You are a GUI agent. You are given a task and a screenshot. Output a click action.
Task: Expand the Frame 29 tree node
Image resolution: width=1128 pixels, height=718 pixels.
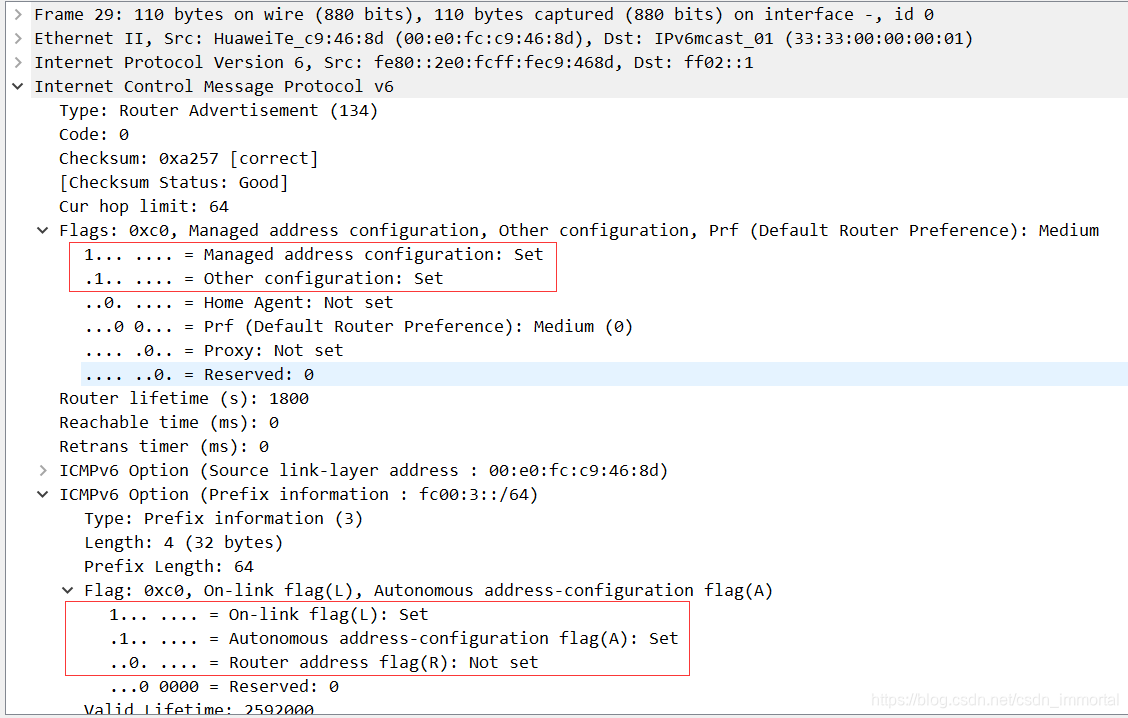pyautogui.click(x=18, y=14)
